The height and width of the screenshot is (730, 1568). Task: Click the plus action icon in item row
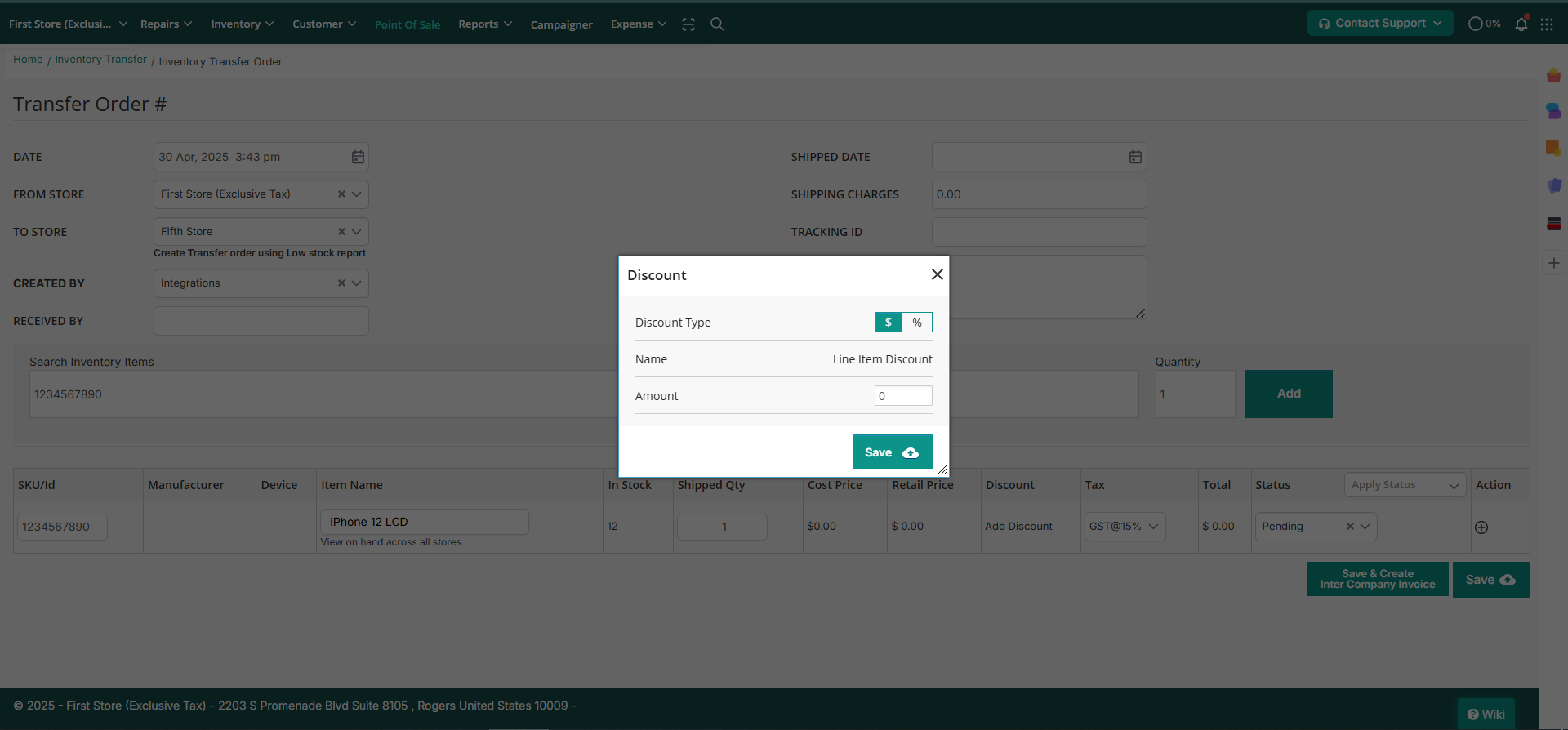[1481, 527]
